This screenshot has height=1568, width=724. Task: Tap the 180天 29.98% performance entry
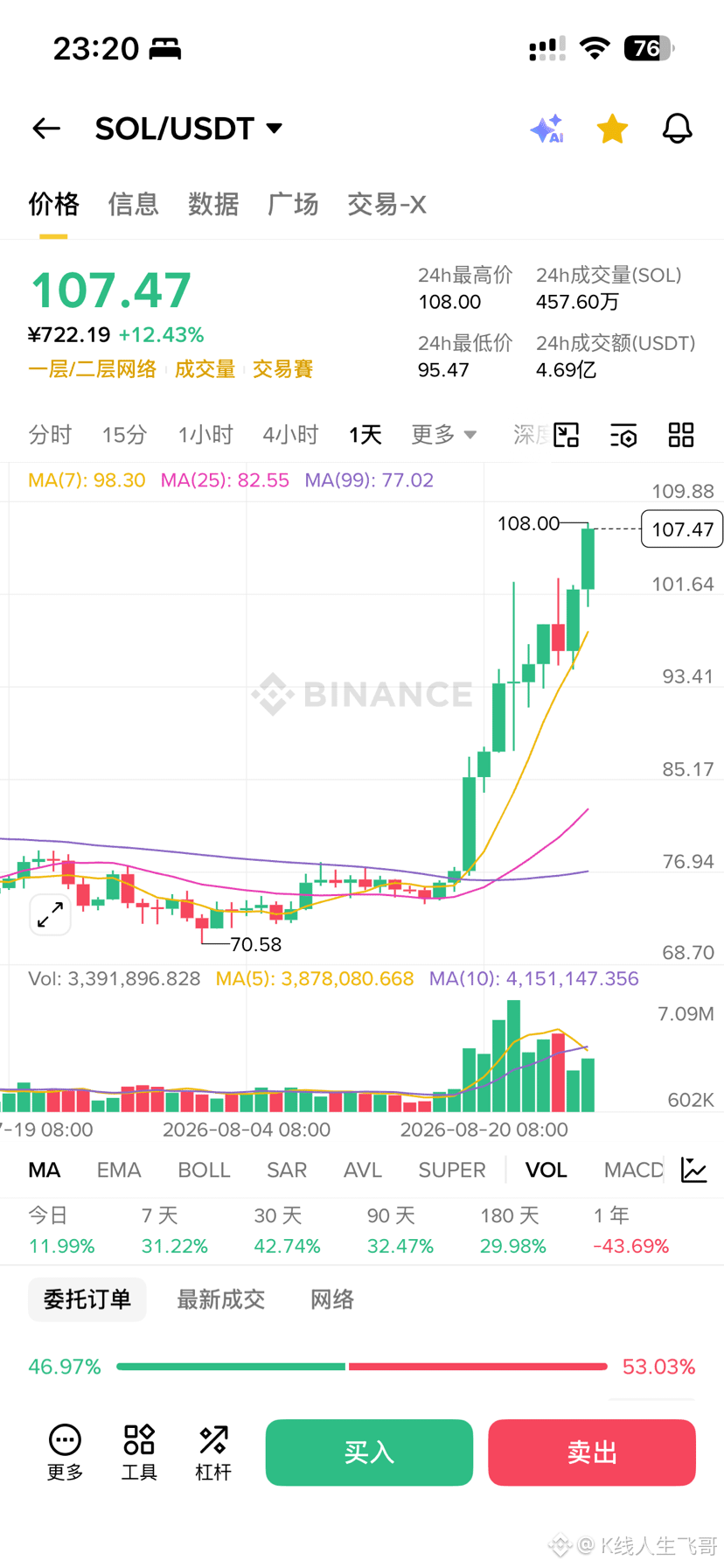point(512,1230)
